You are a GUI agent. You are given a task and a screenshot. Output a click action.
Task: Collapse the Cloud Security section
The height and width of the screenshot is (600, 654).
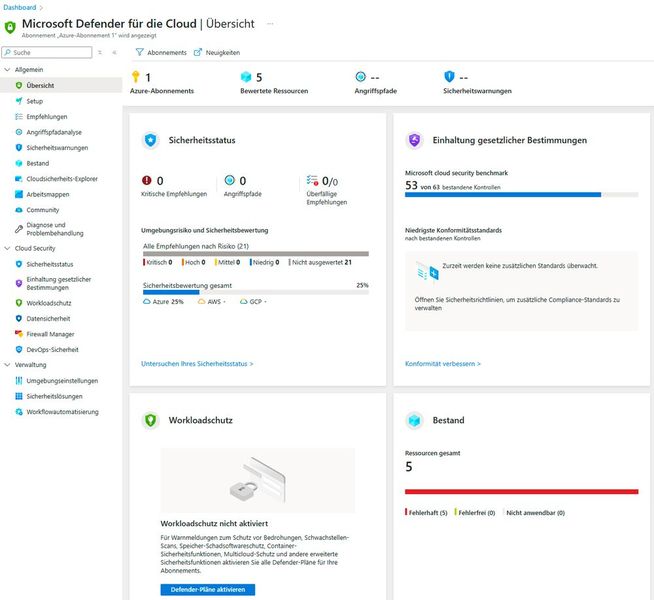click(7, 248)
